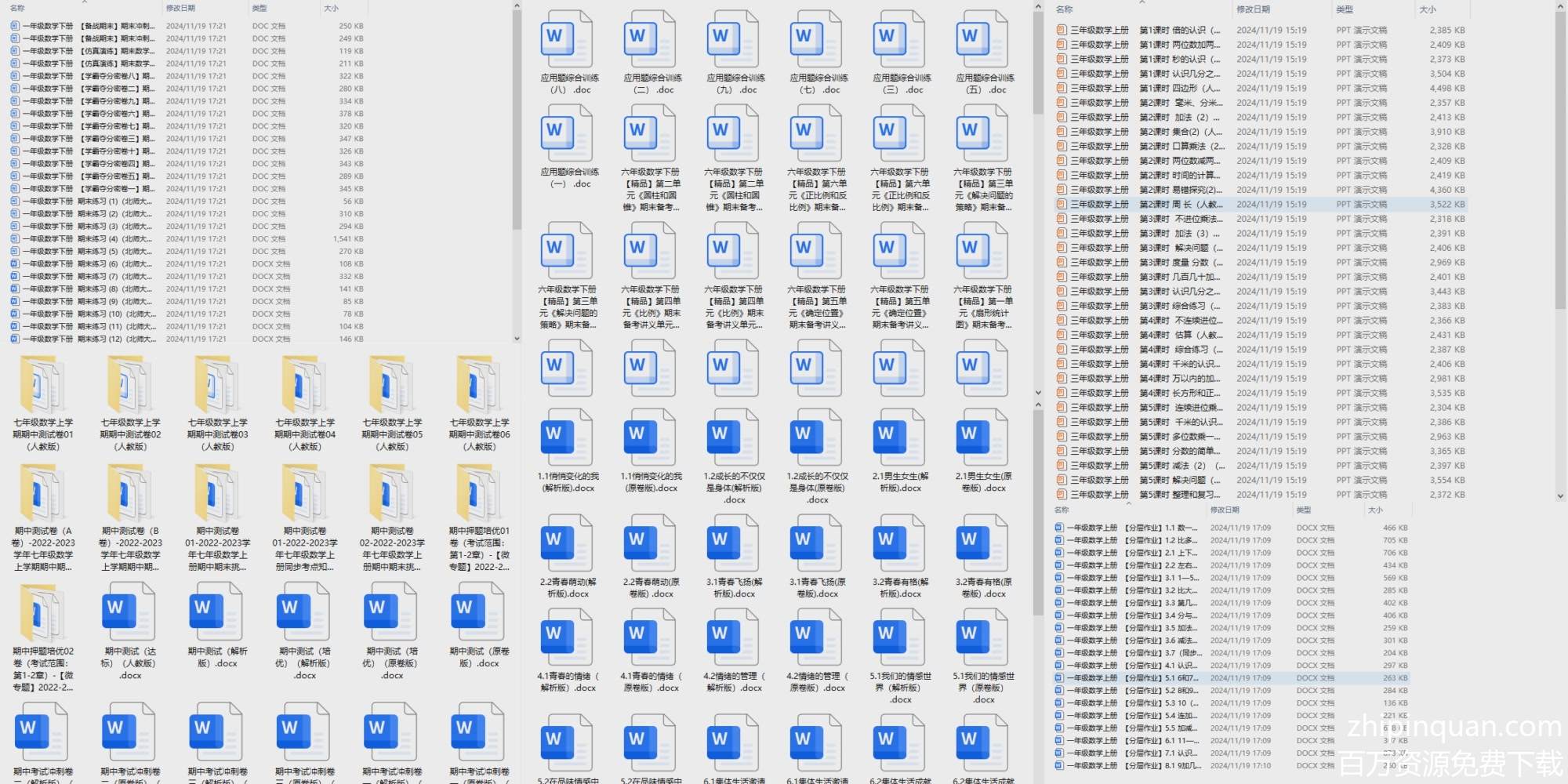
Task: Open folder 七年级数学上学期期中测试卷06
Action: click(479, 384)
